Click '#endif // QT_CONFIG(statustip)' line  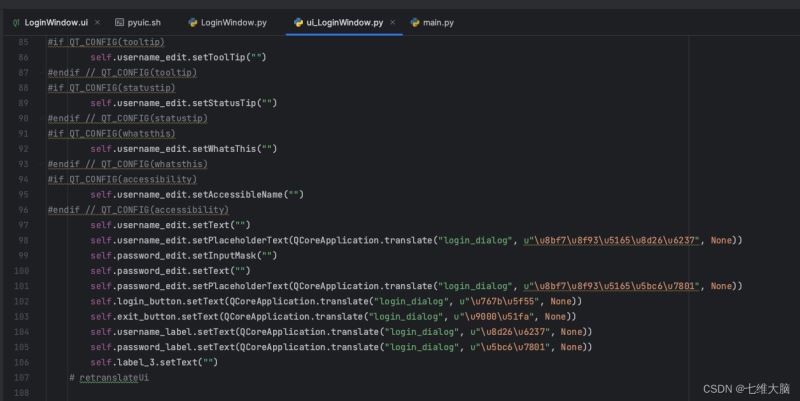point(128,118)
